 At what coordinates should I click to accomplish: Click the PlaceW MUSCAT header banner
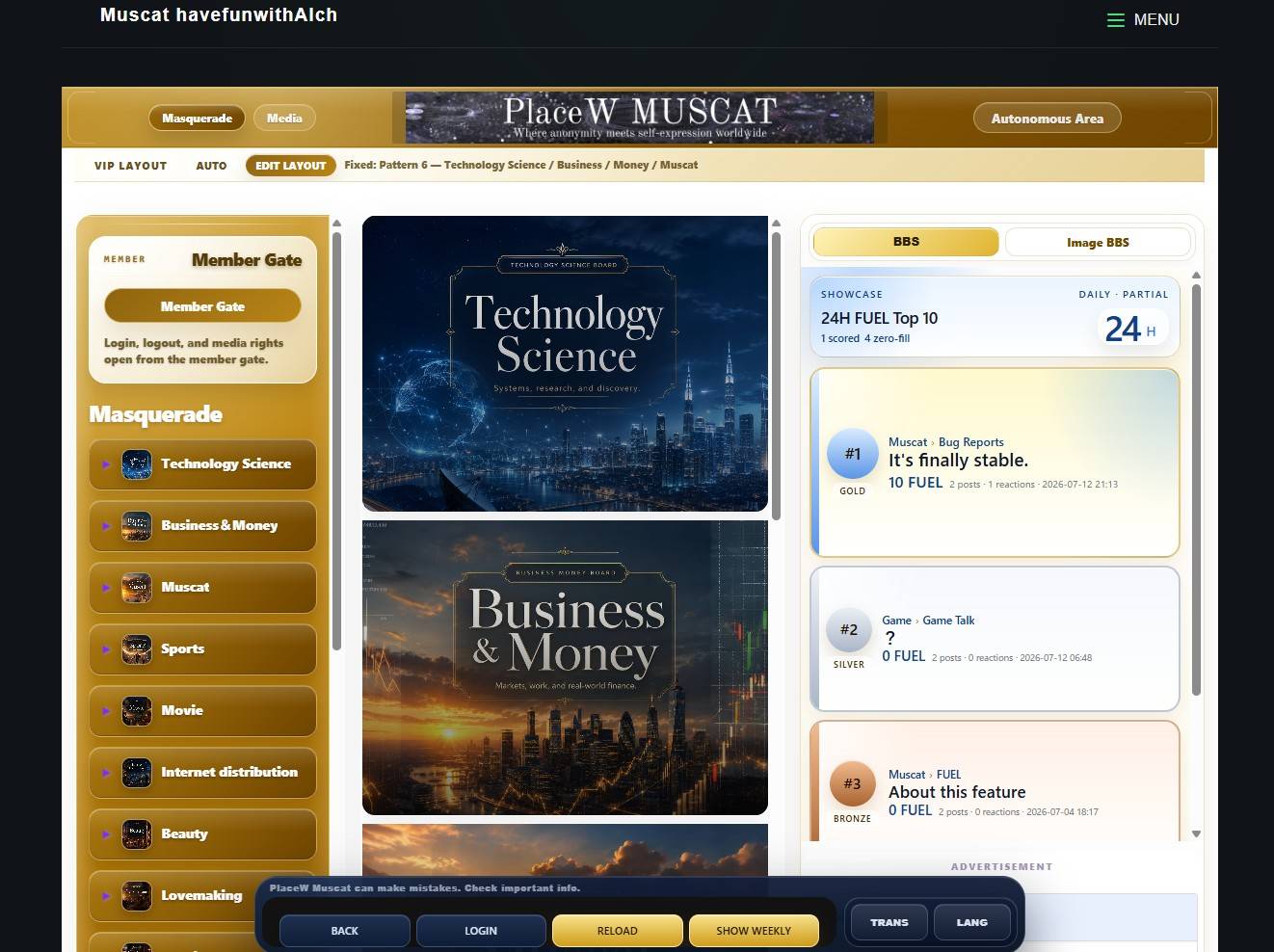pos(640,118)
